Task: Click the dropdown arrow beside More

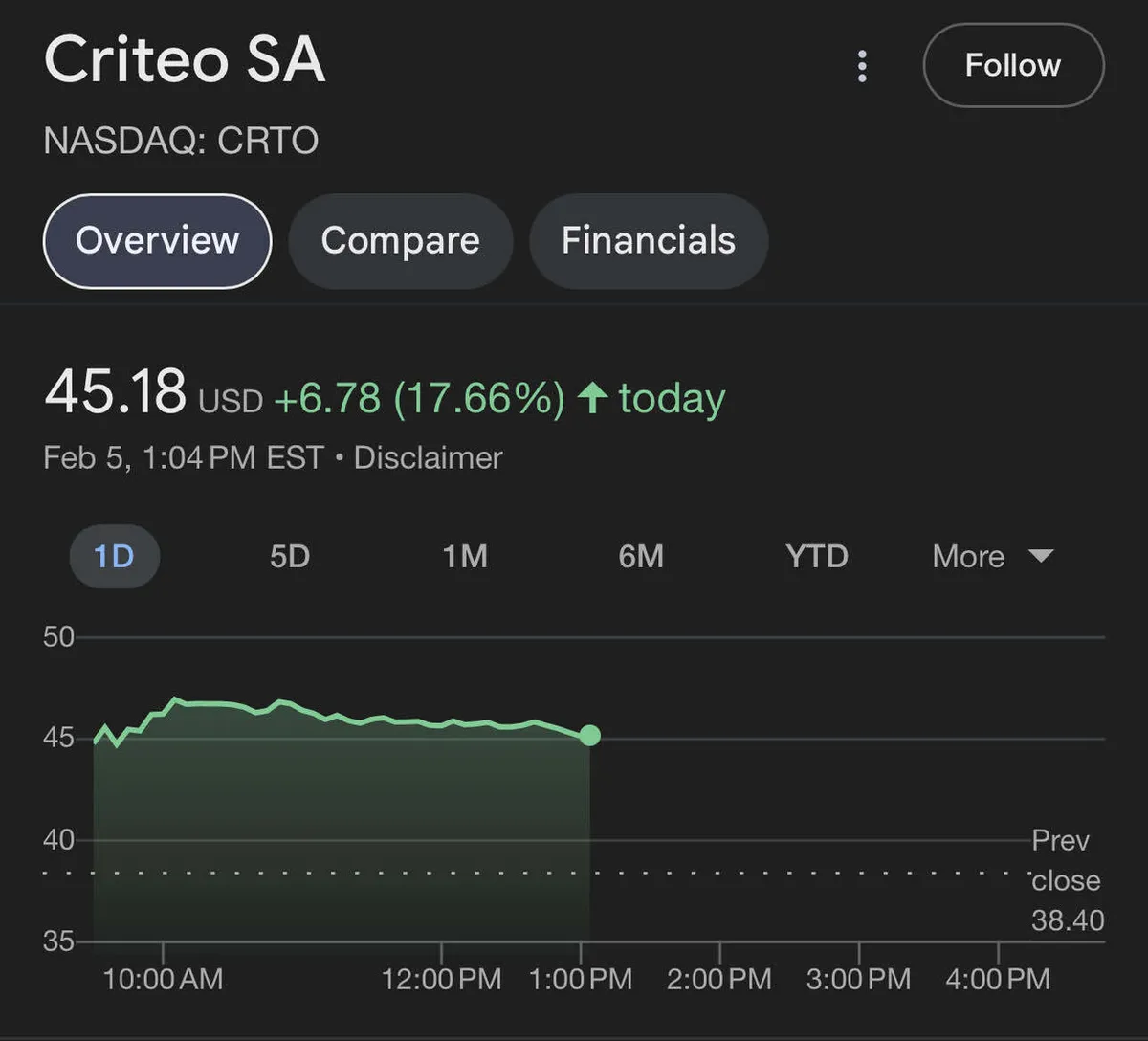Action: point(1040,556)
